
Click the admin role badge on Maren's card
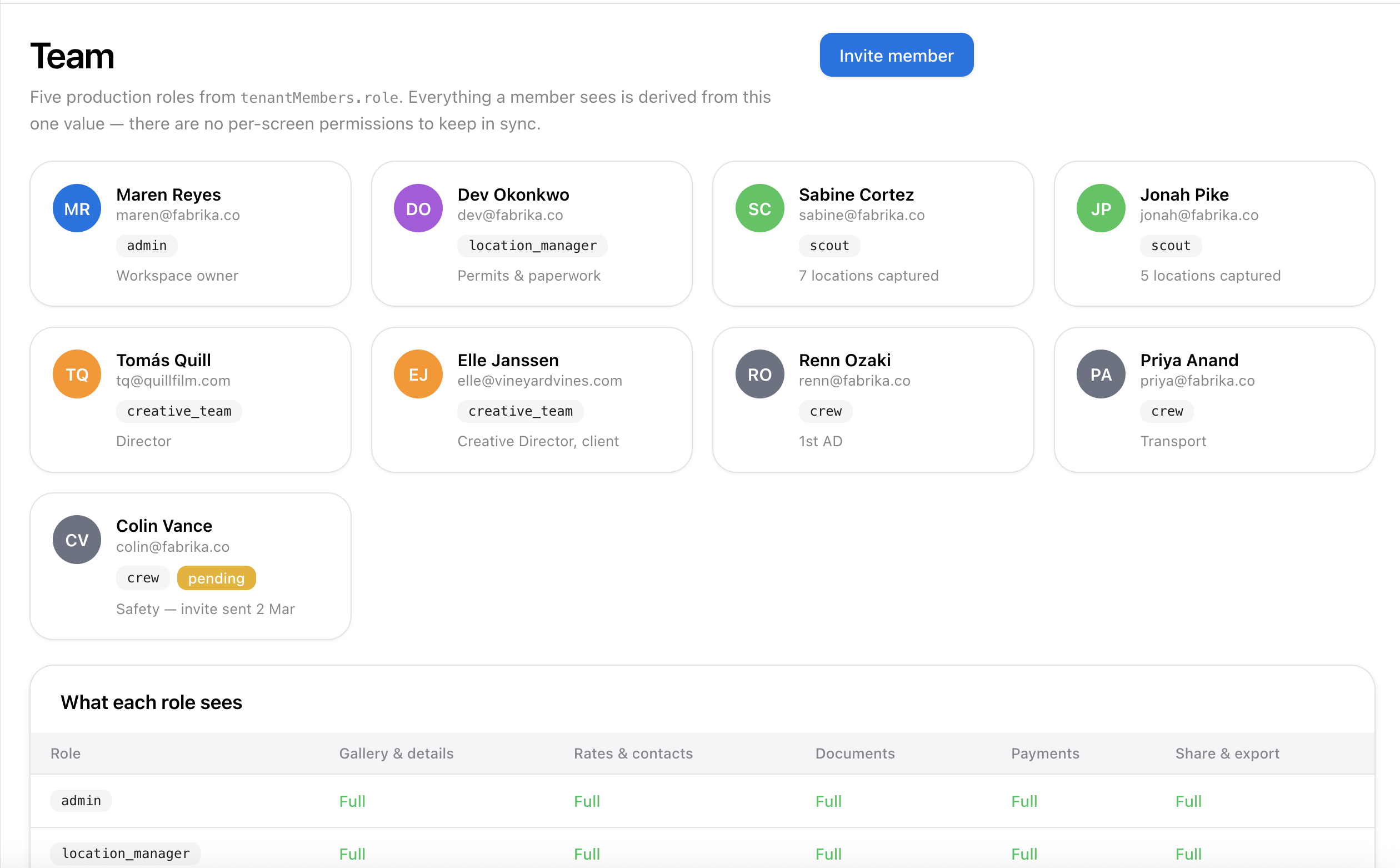tap(147, 246)
